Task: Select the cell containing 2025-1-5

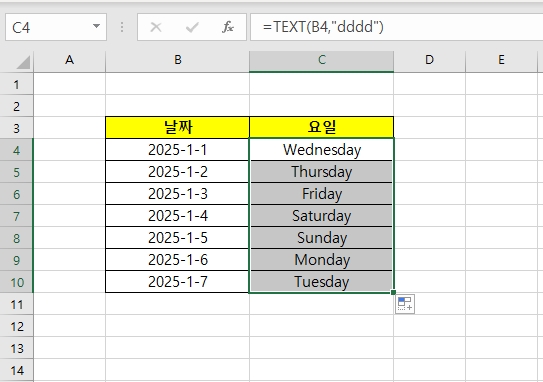Action: [177, 238]
